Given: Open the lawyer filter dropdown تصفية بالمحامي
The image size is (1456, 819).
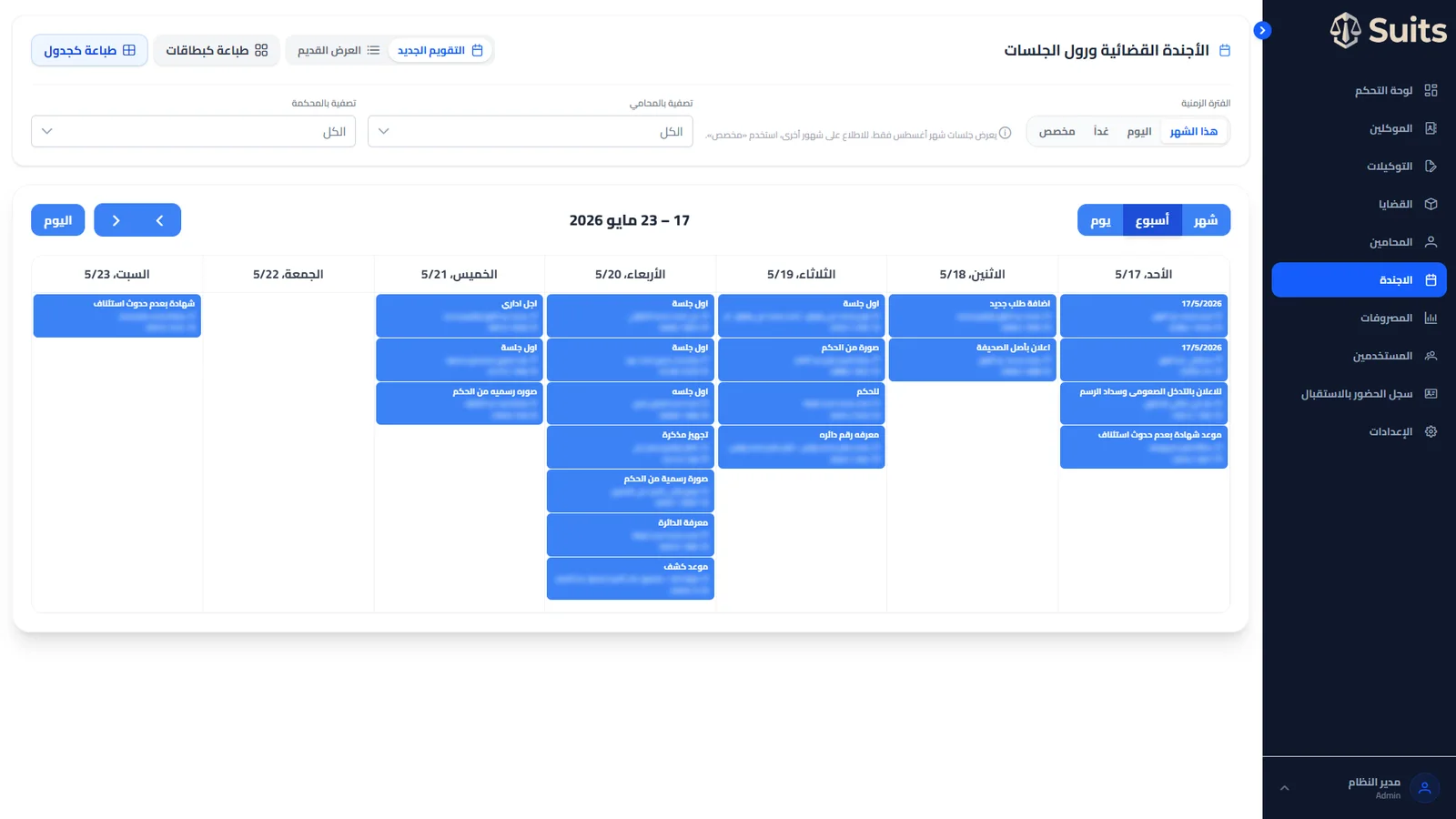Looking at the screenshot, I should pos(531,132).
